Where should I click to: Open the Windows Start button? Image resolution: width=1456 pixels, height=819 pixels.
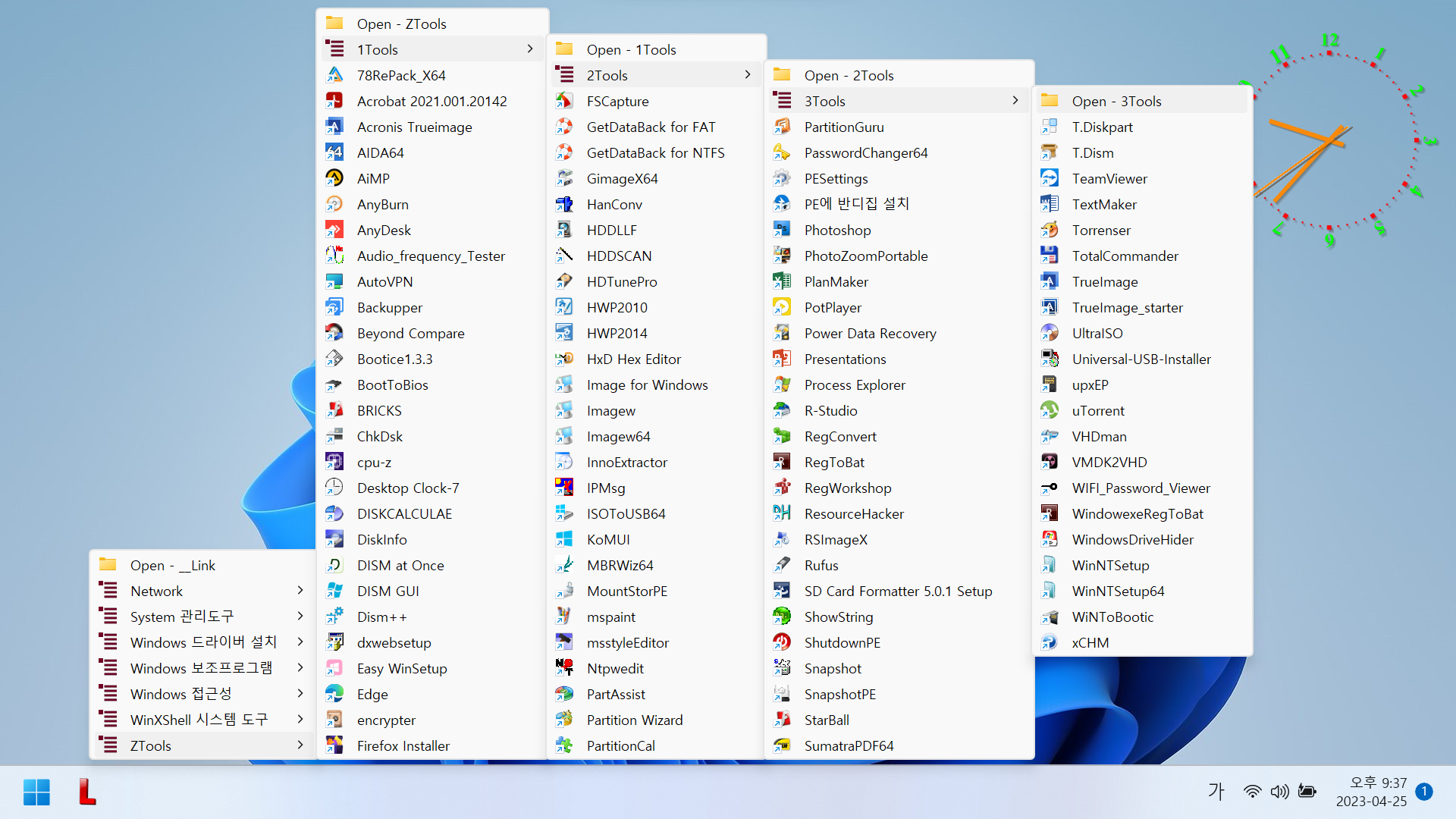point(36,792)
